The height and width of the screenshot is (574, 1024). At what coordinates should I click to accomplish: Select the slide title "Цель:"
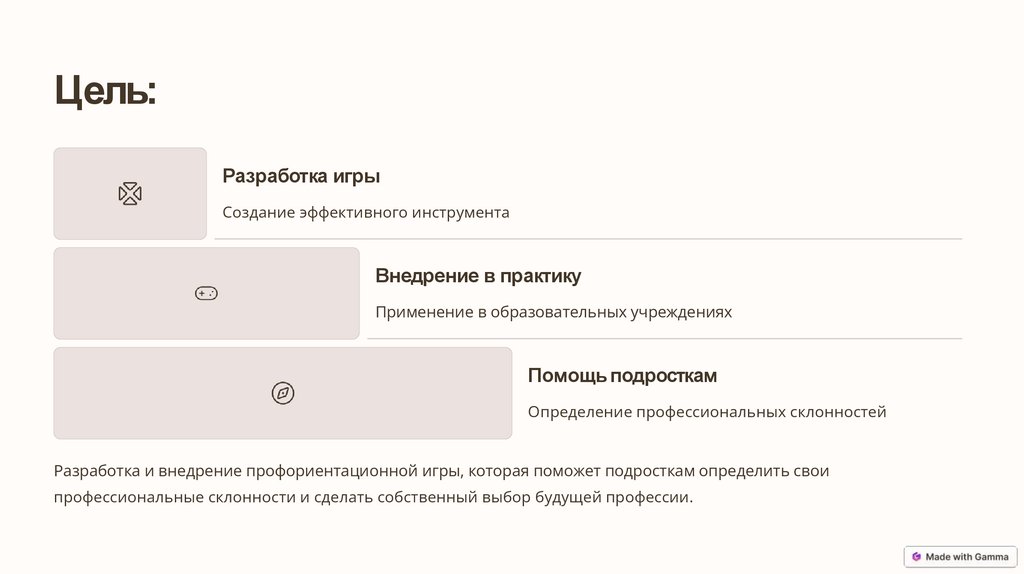click(105, 92)
